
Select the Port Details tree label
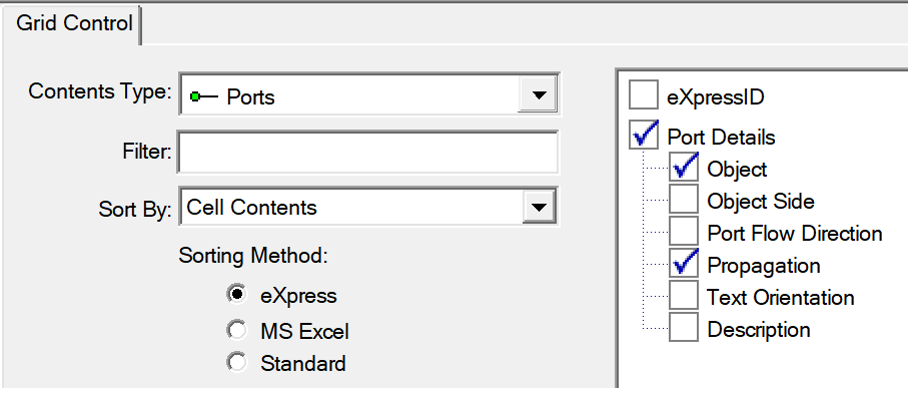721,137
